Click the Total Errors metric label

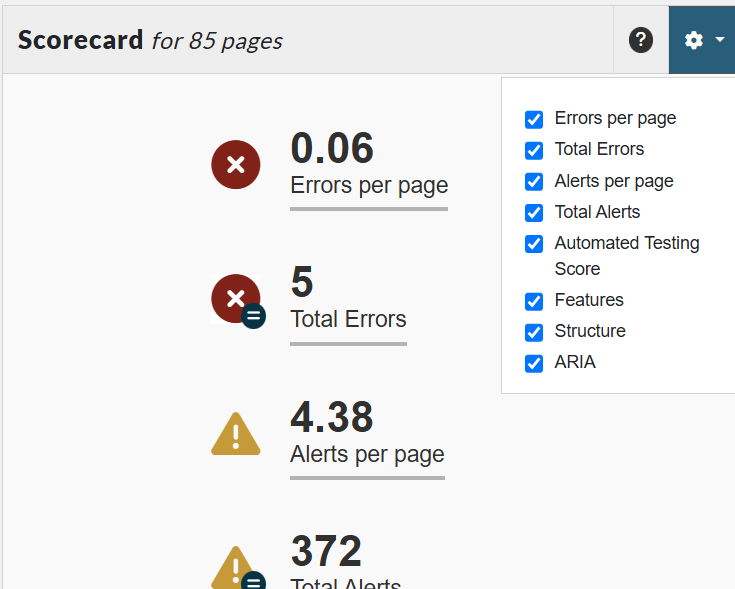coord(348,319)
